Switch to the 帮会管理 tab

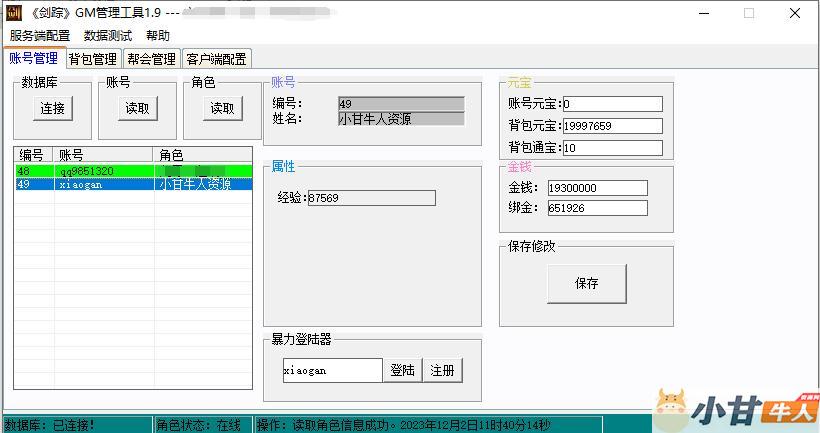coord(151,59)
